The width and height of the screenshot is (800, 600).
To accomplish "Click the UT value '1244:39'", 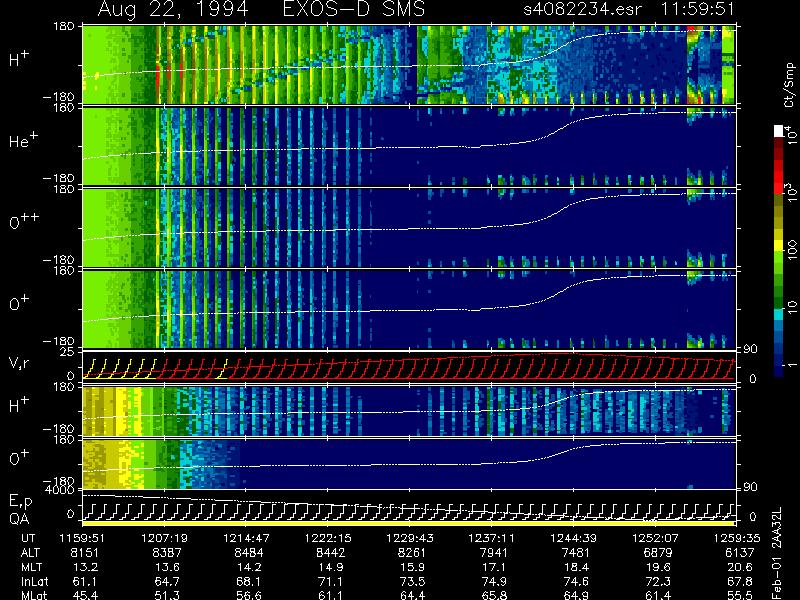I will point(573,538).
